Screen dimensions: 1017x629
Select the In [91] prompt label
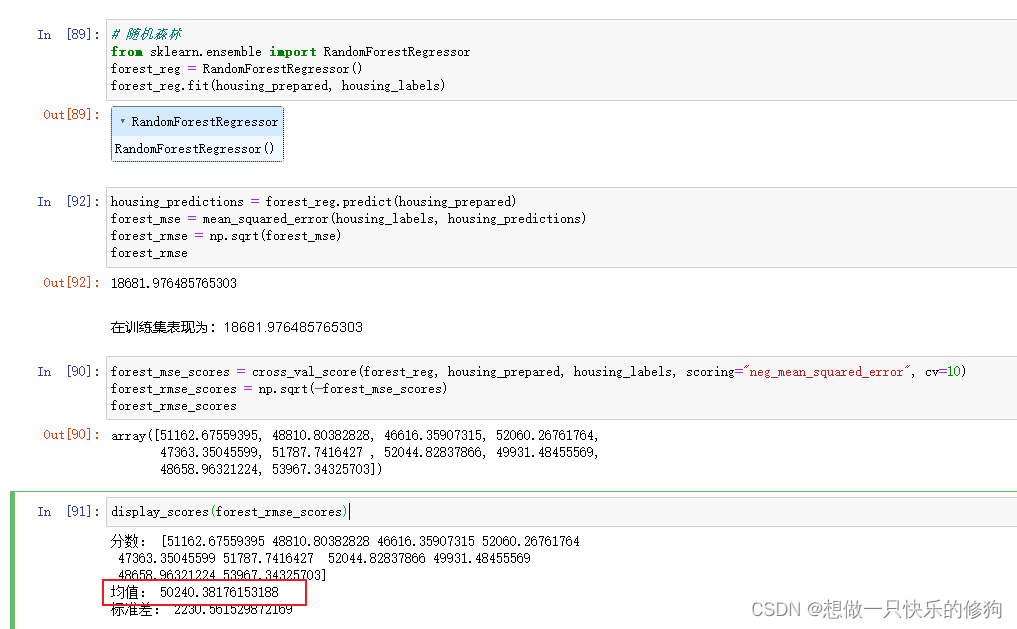[x=68, y=512]
